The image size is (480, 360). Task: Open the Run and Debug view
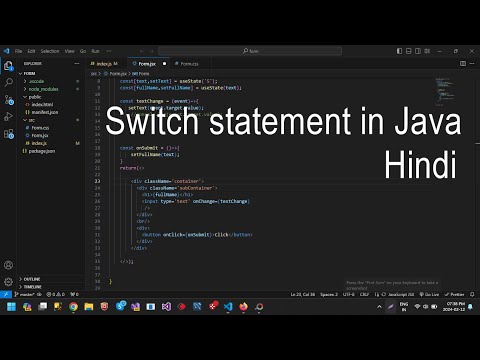click(8, 116)
